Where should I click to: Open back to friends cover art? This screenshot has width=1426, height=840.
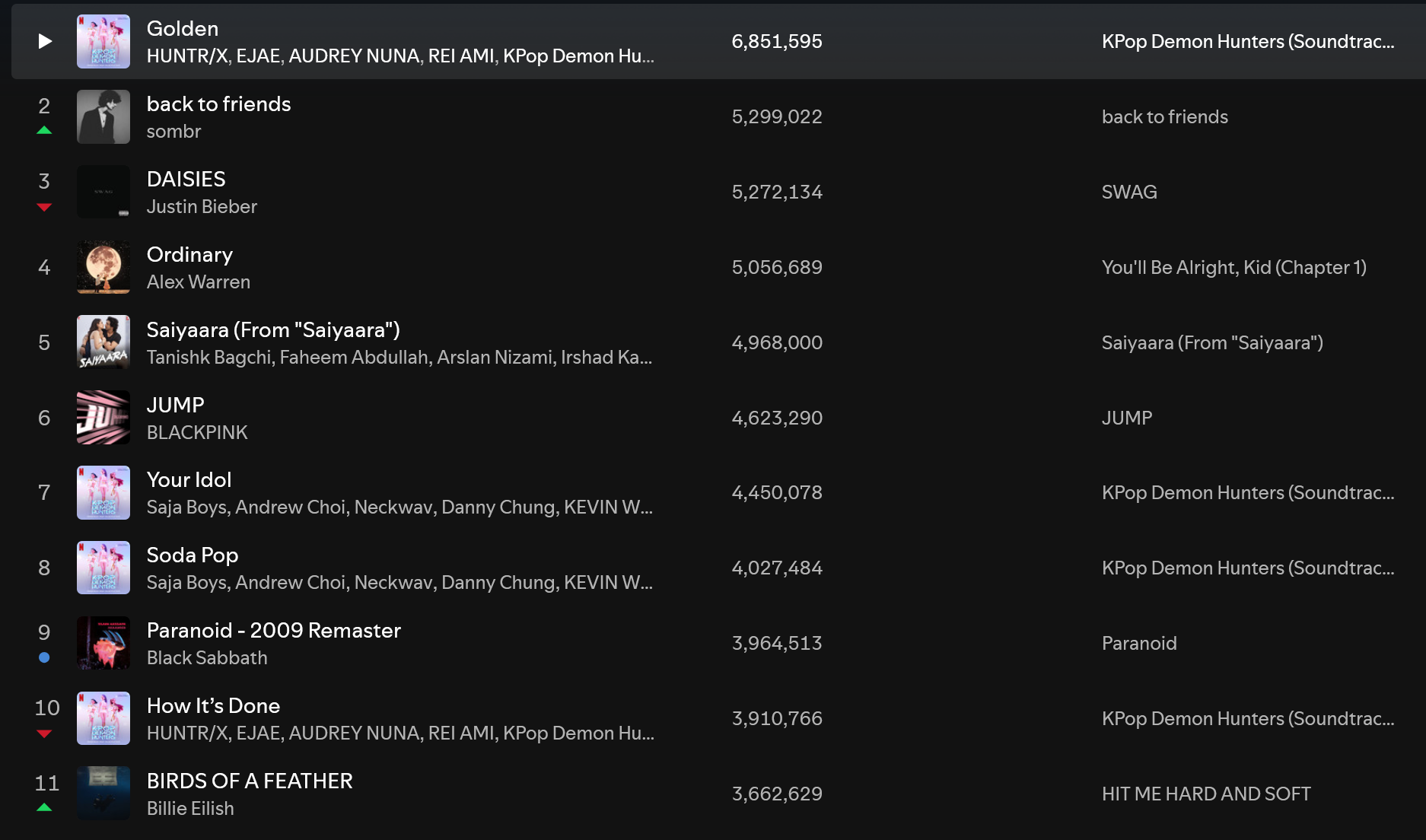[x=103, y=116]
